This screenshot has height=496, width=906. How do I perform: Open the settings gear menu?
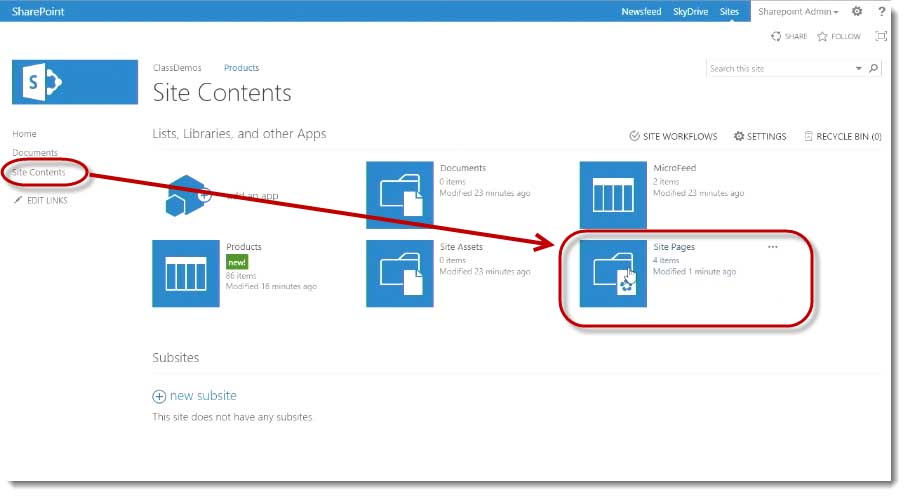pyautogui.click(x=857, y=11)
